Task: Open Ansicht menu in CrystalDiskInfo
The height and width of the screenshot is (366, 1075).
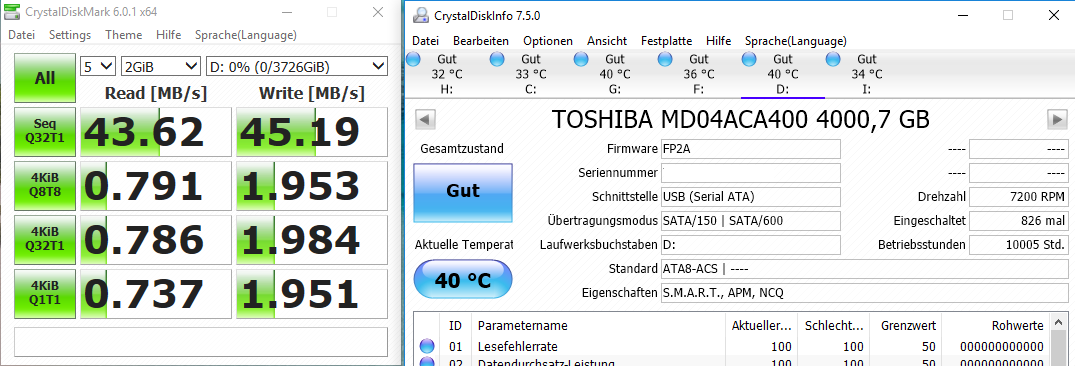Action: (x=607, y=41)
